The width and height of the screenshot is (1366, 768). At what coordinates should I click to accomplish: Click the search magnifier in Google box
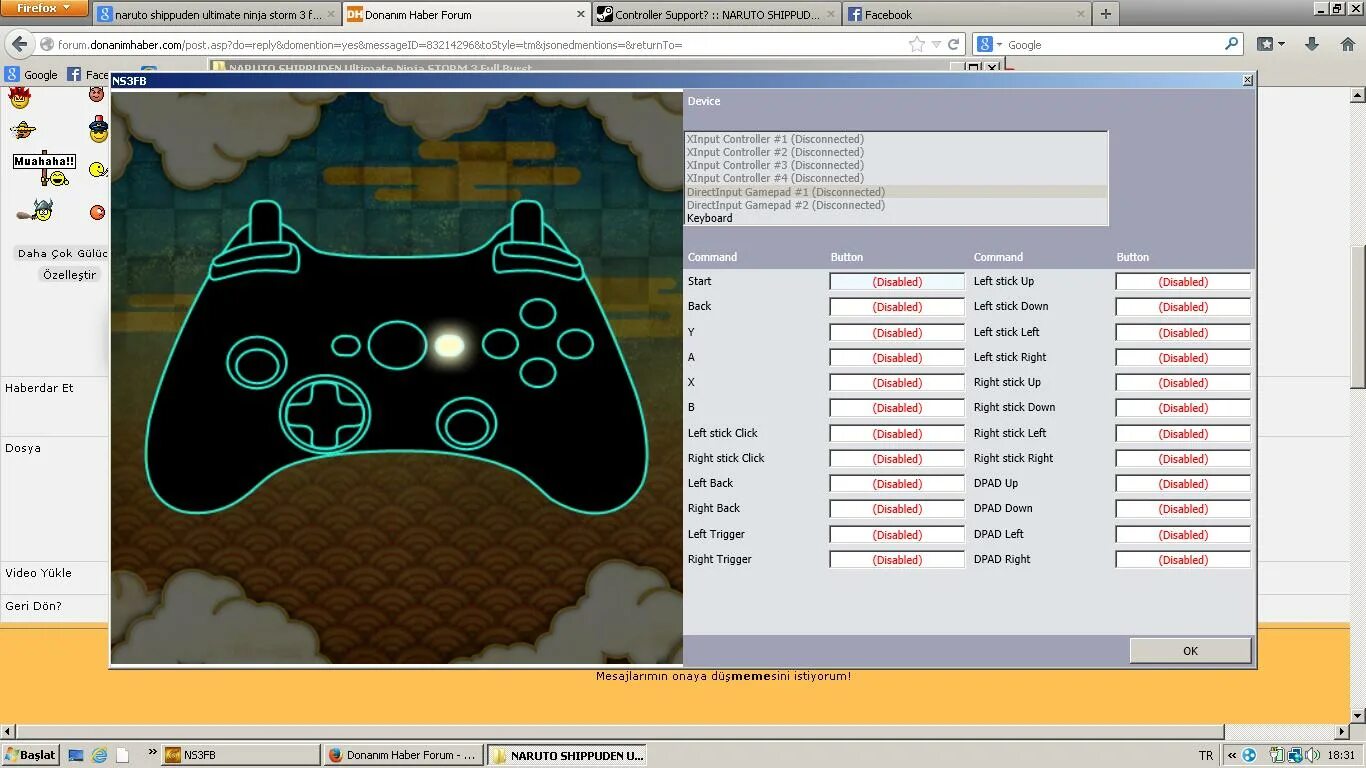click(x=1231, y=44)
